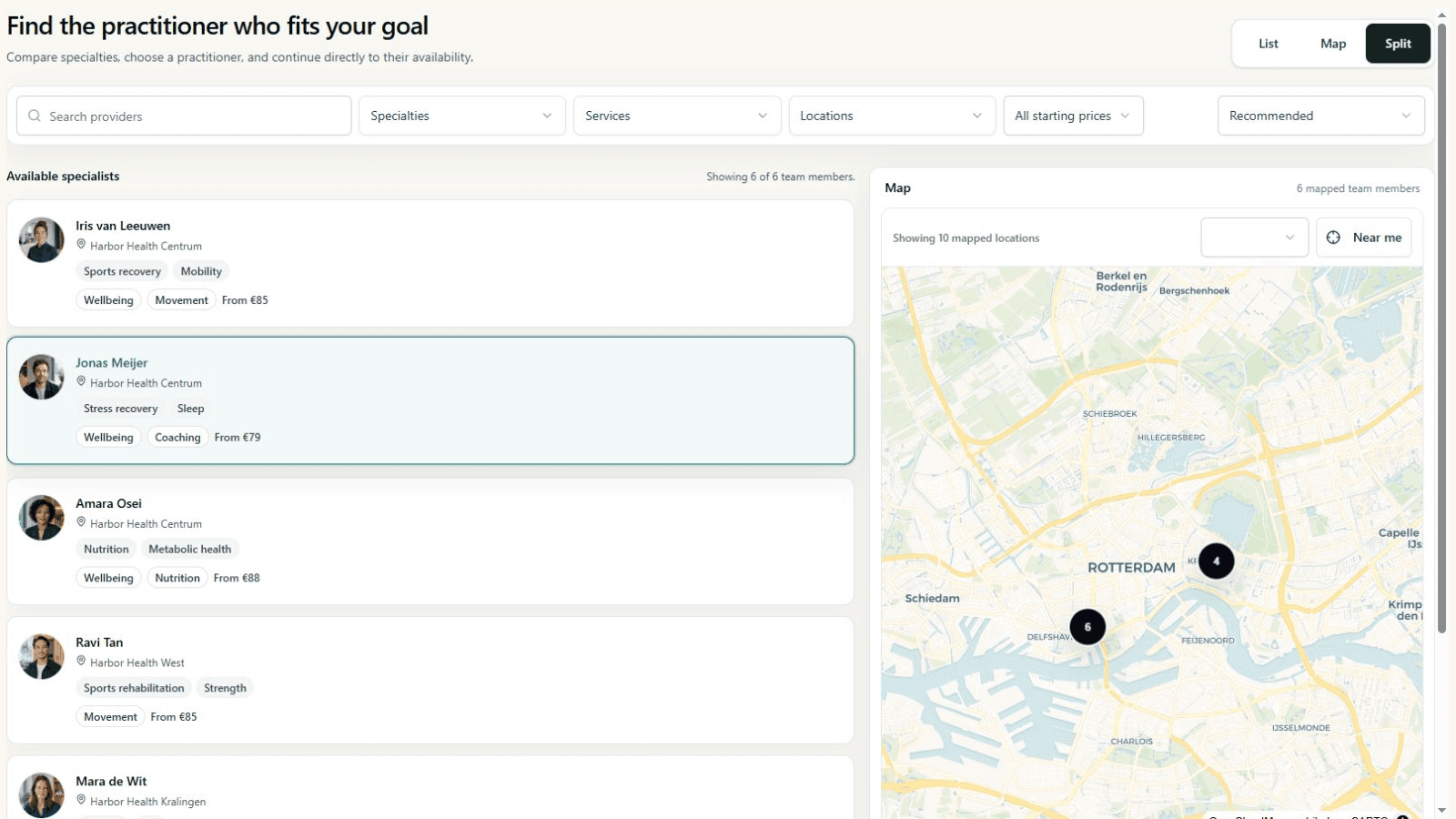Select the Split view tab

[1398, 44]
